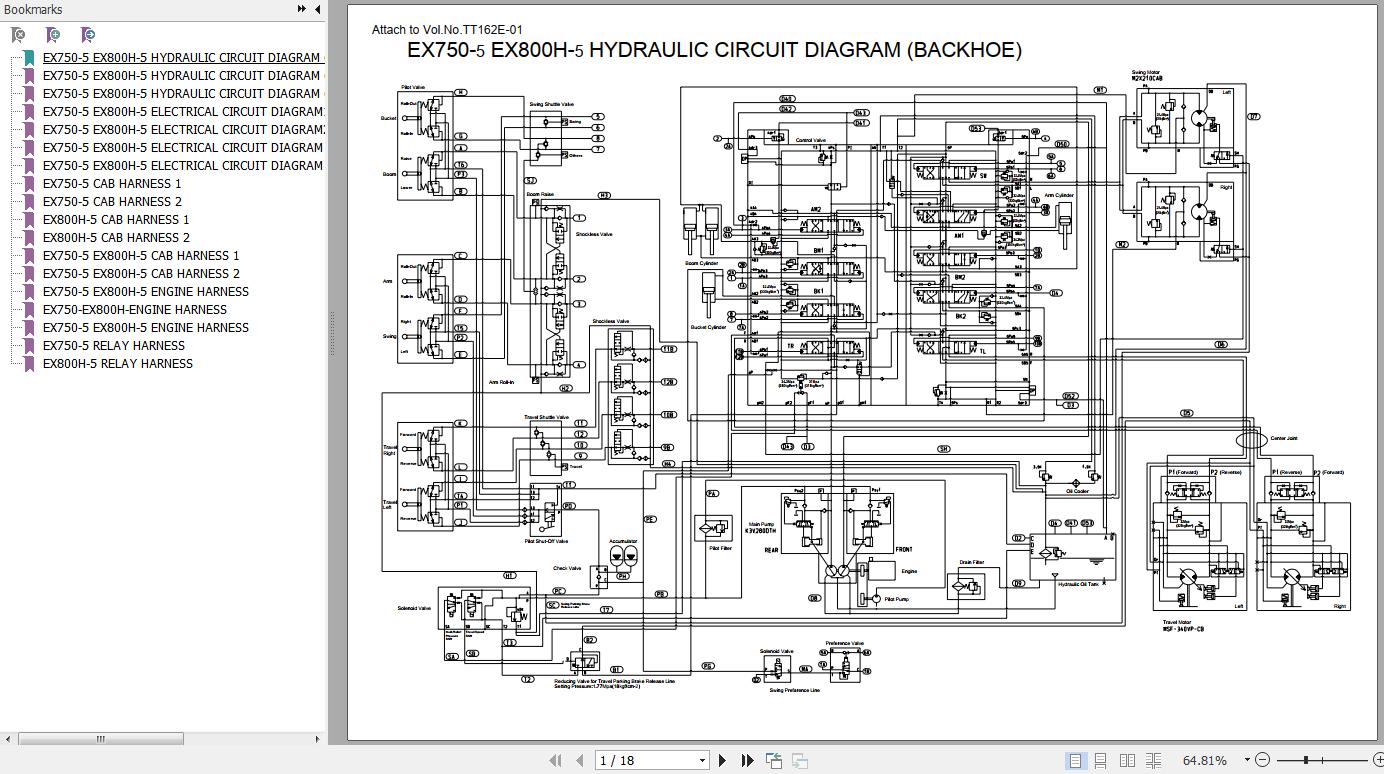Go to the previous page
Viewport: 1384px width, 774px height.
[579, 761]
